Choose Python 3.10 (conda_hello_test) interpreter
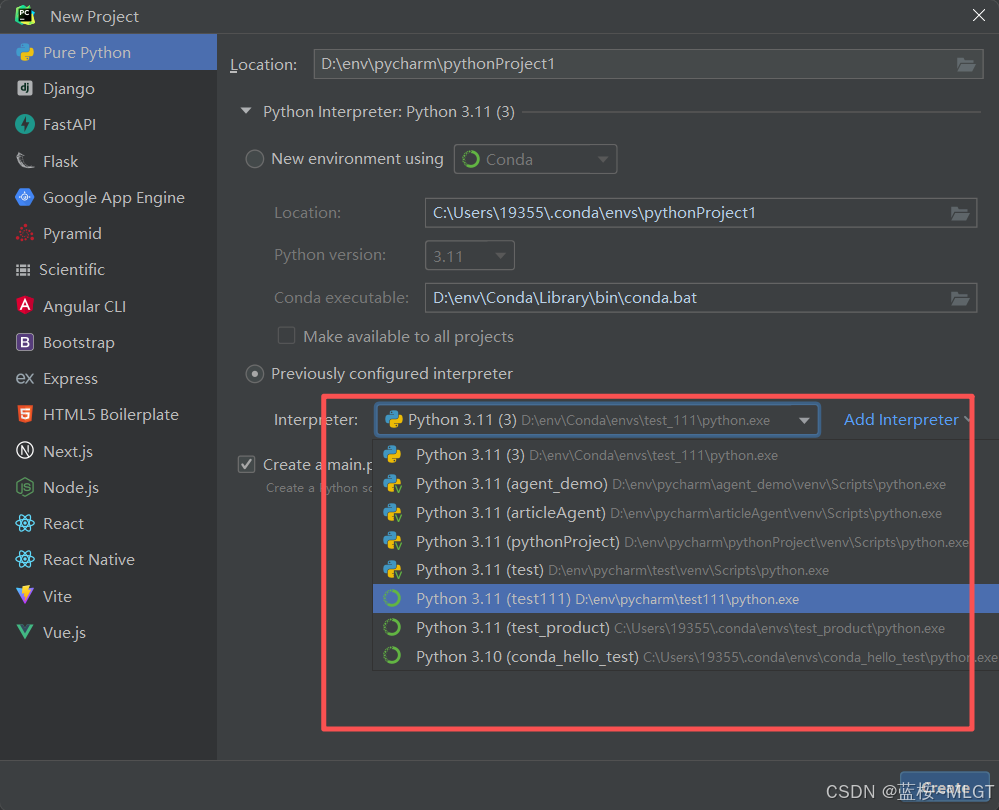The image size is (999, 810). click(686, 656)
